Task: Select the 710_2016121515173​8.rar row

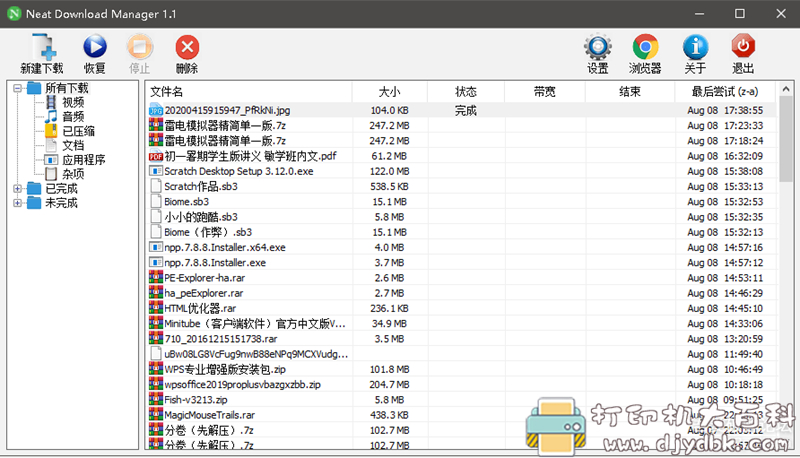Action: [462, 339]
